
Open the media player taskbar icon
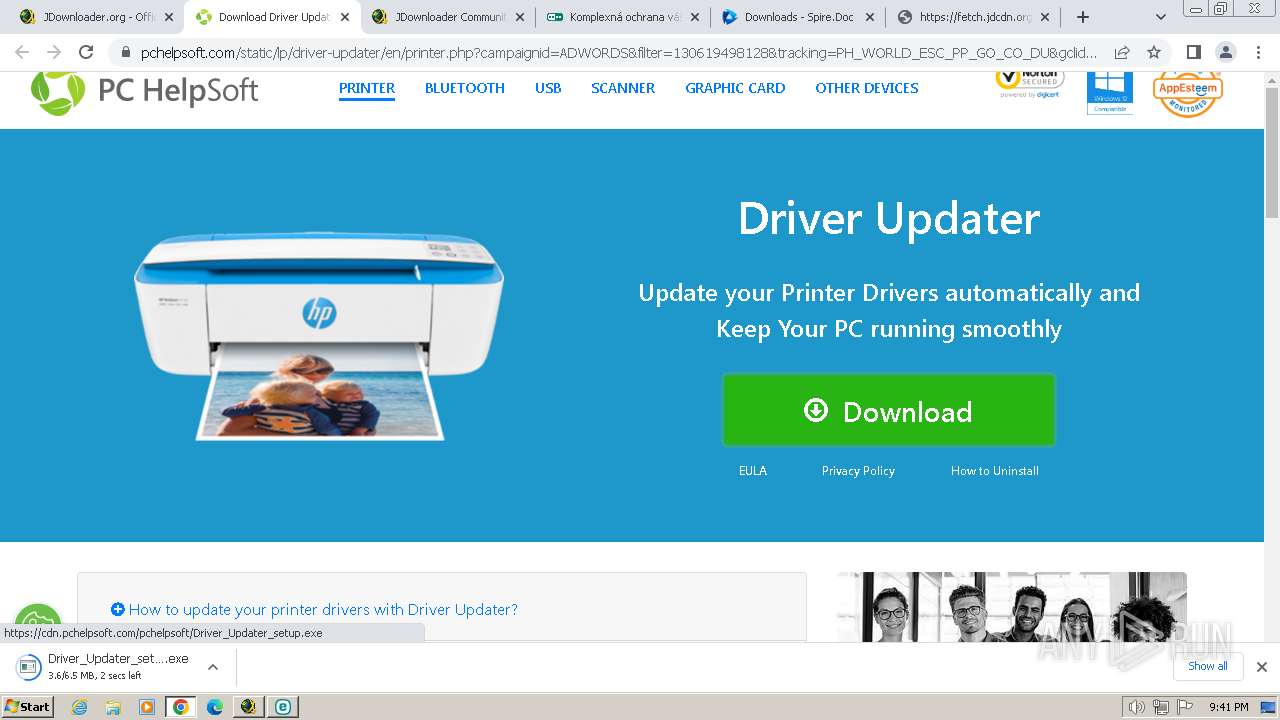147,707
